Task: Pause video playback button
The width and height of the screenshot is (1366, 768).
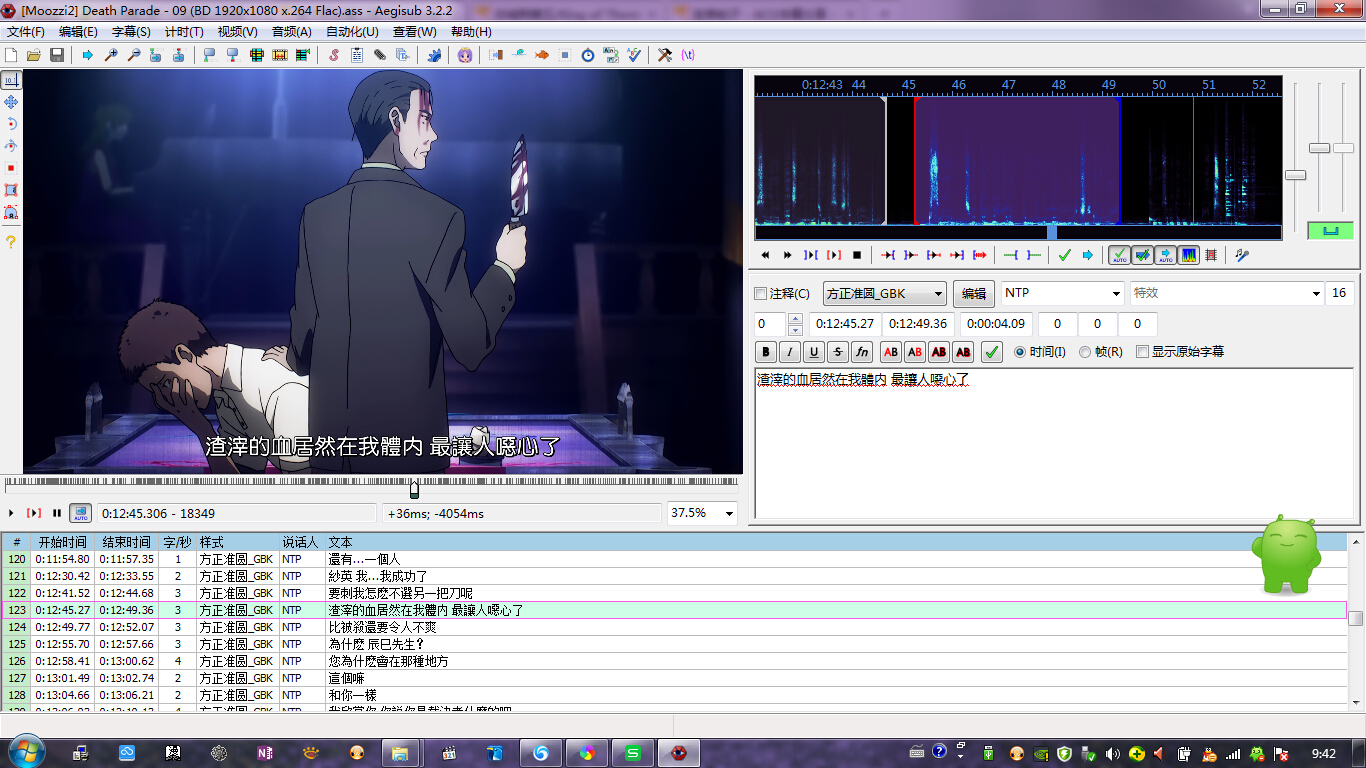Action: [57, 513]
